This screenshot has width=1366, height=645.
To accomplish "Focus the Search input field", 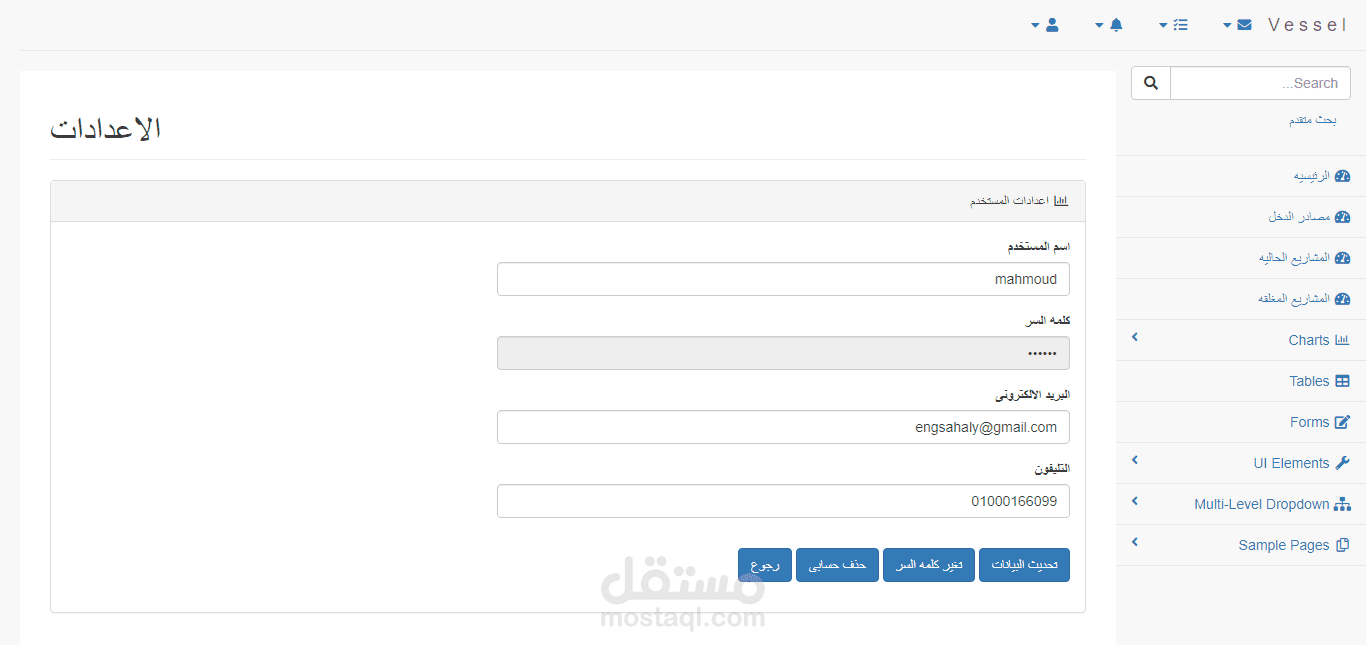I will pyautogui.click(x=1260, y=83).
